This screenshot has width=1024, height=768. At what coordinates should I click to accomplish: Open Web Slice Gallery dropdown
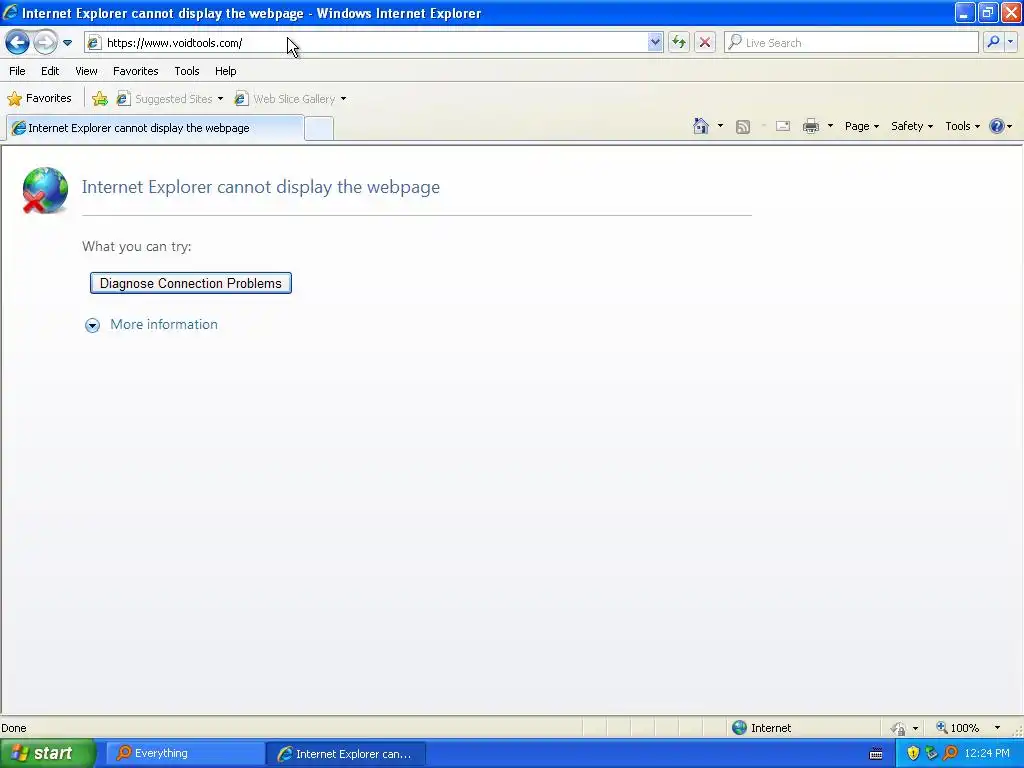291,99
